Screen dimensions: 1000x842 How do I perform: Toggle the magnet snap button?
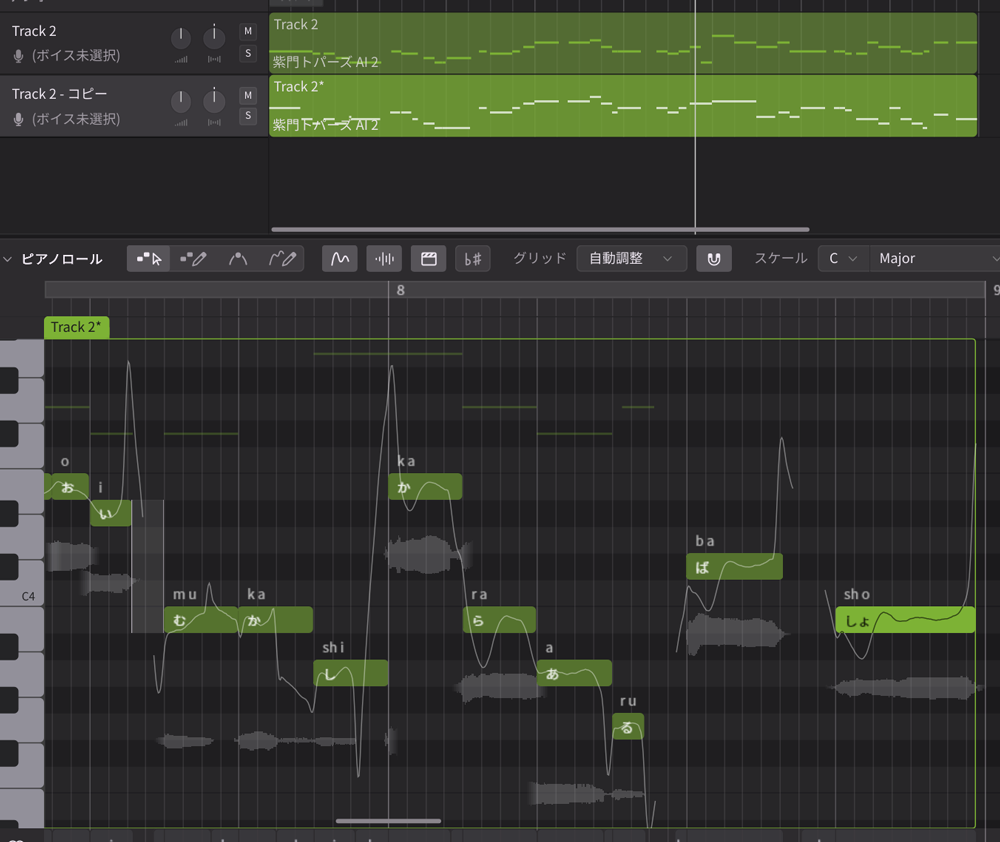[714, 259]
